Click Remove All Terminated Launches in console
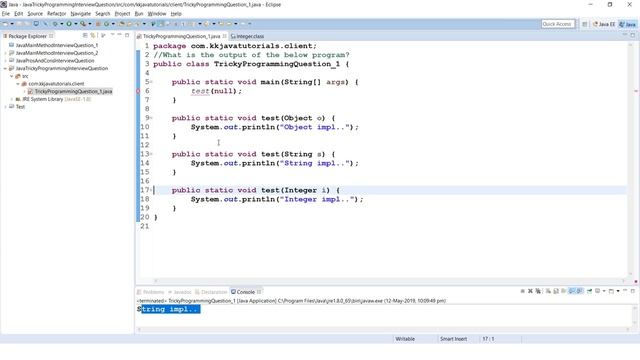 click(x=538, y=291)
